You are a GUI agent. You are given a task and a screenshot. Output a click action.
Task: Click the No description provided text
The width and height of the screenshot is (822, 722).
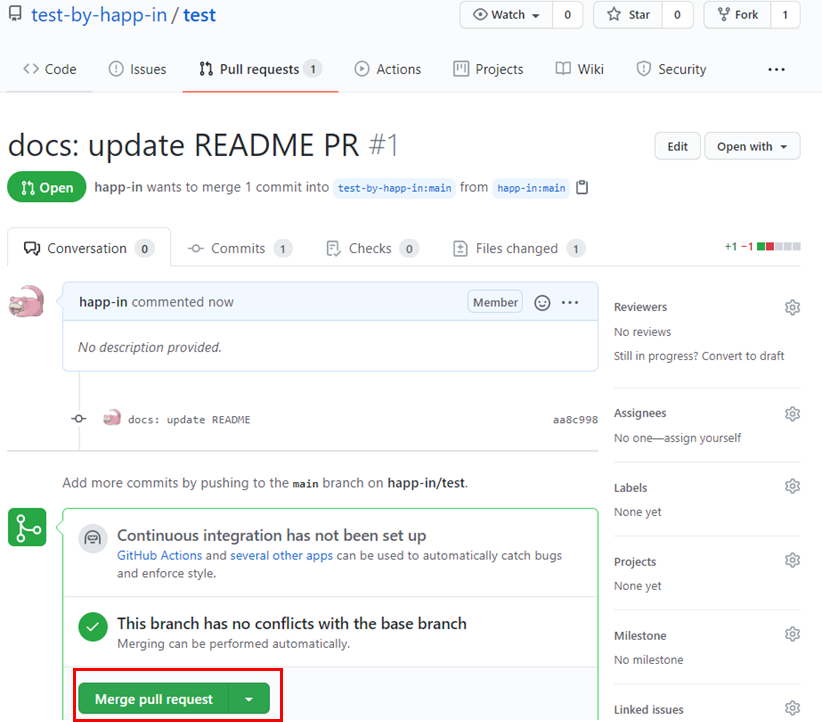pyautogui.click(x=150, y=347)
